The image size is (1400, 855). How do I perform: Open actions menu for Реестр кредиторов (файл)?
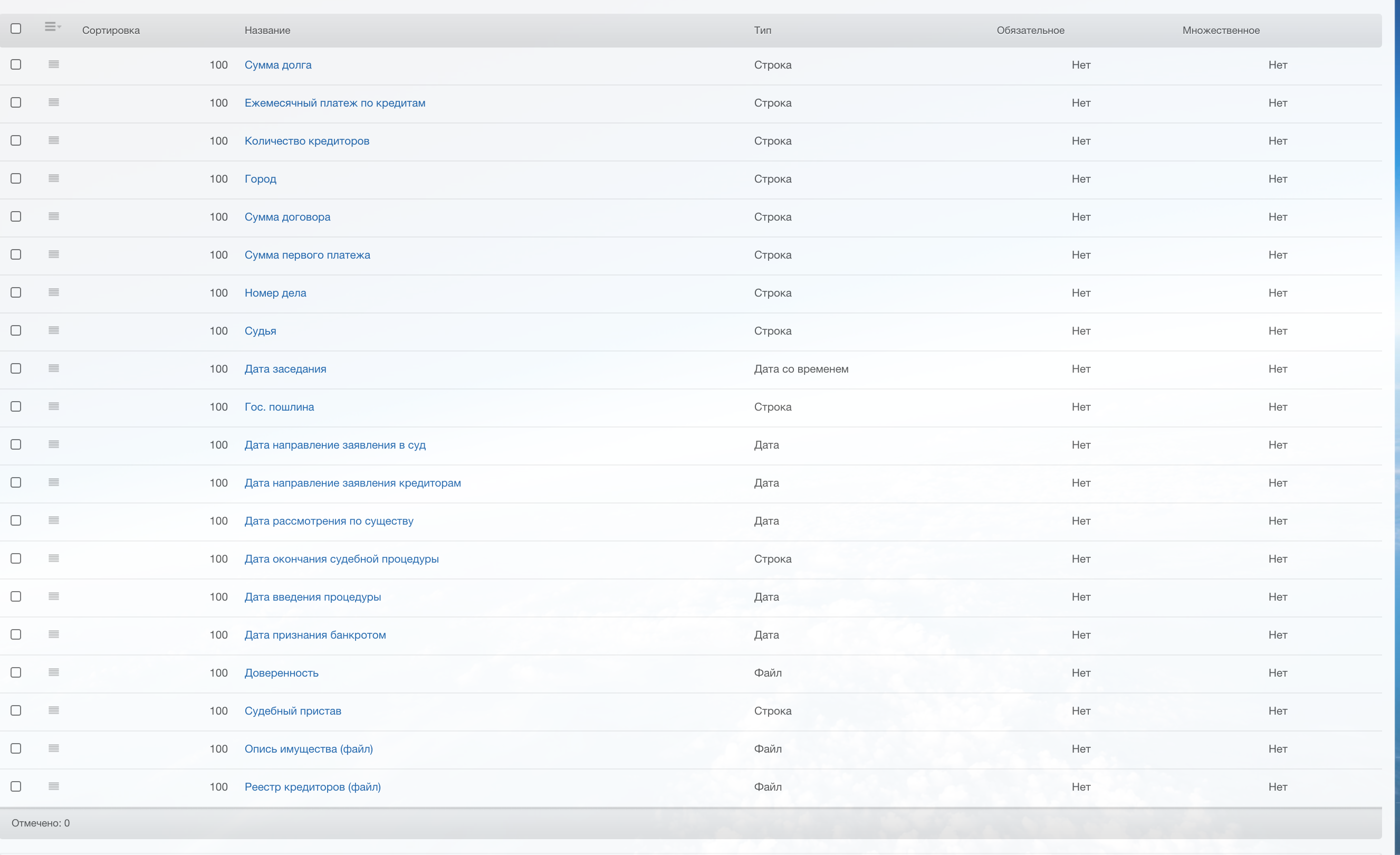point(54,786)
